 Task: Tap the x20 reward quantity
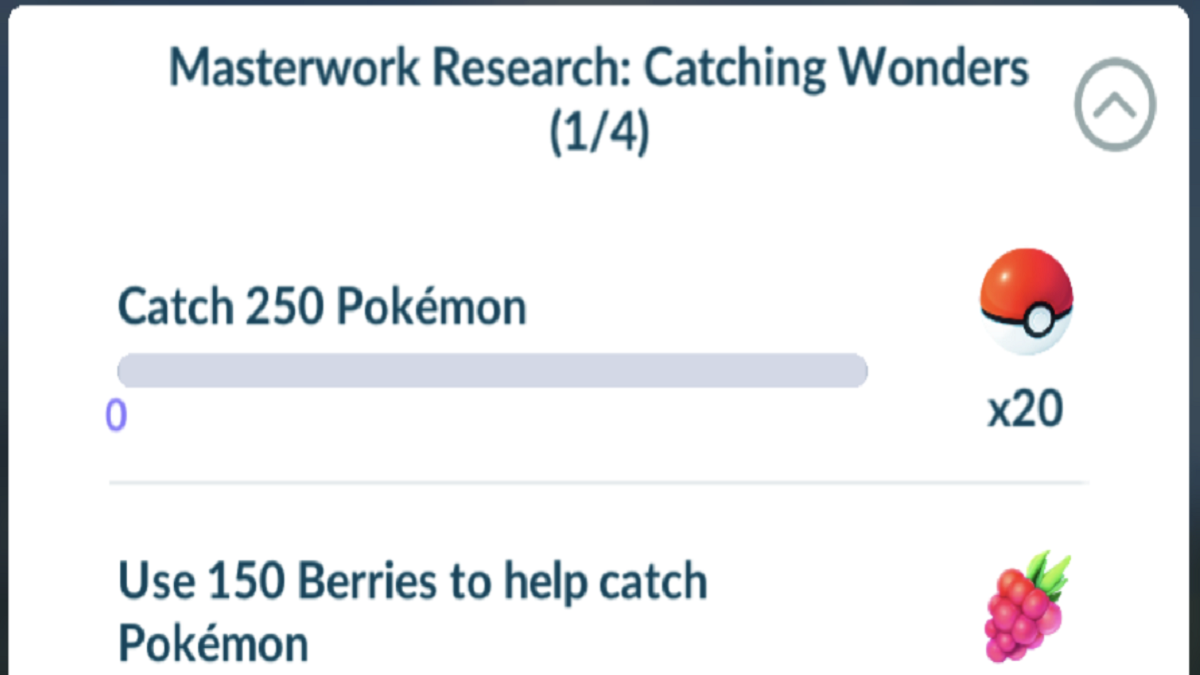1025,410
